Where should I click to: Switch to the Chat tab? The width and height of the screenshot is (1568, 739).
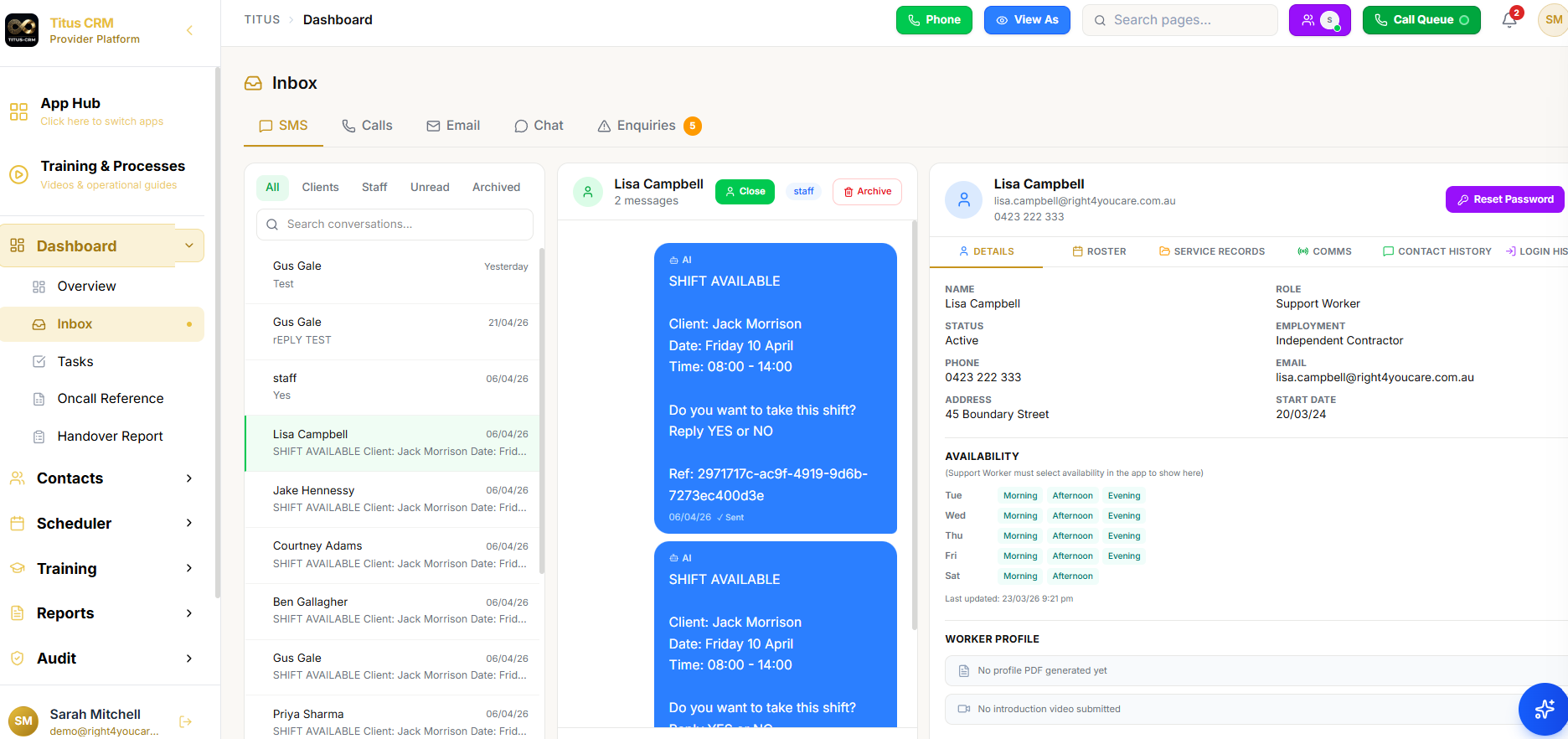539,126
